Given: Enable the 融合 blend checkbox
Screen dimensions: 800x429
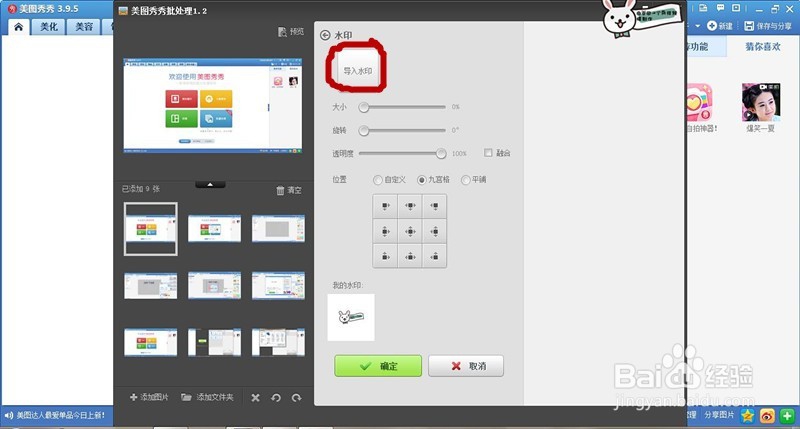Looking at the screenshot, I should (488, 153).
